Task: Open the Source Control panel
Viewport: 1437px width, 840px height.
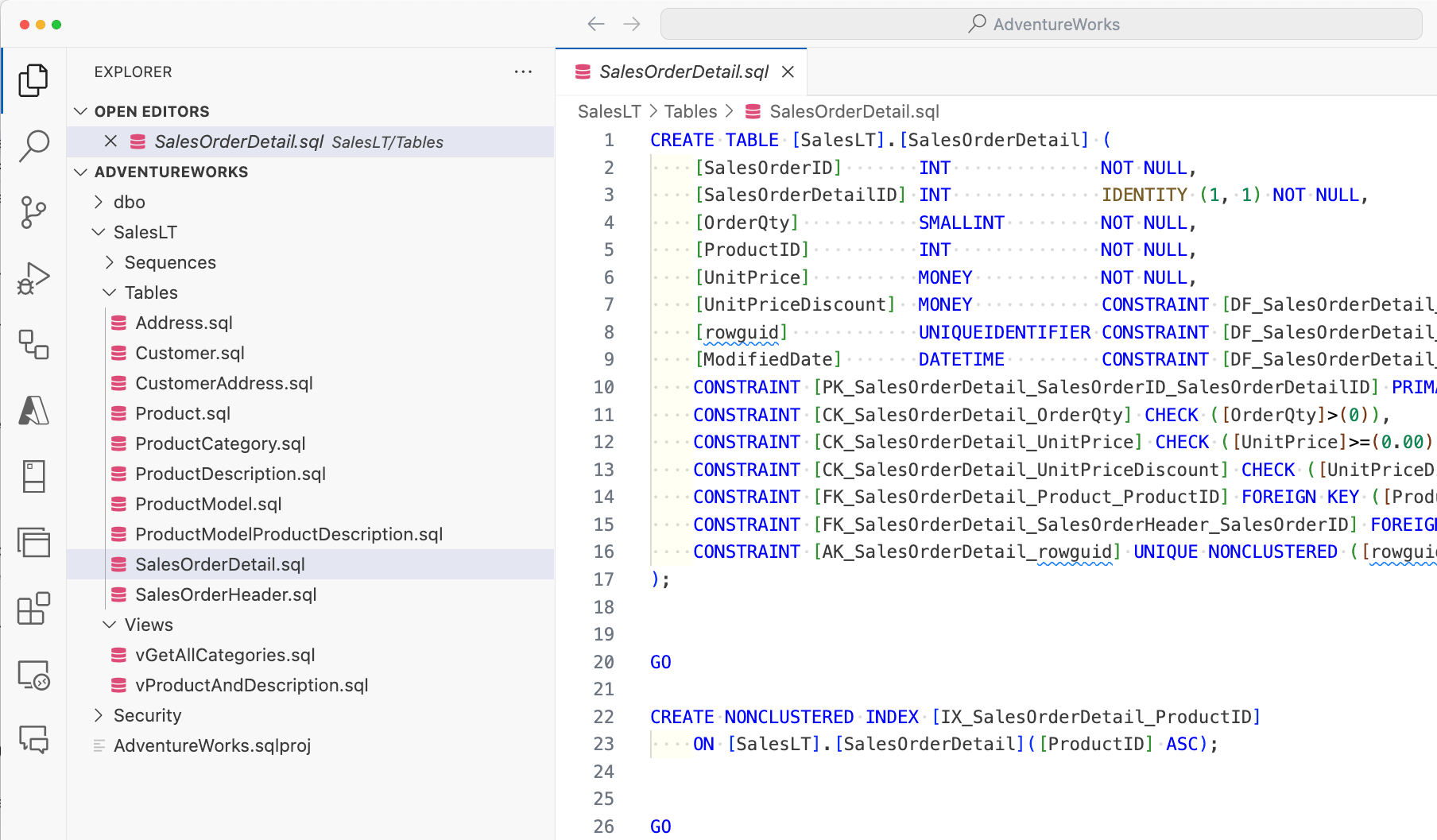Action: pos(32,212)
